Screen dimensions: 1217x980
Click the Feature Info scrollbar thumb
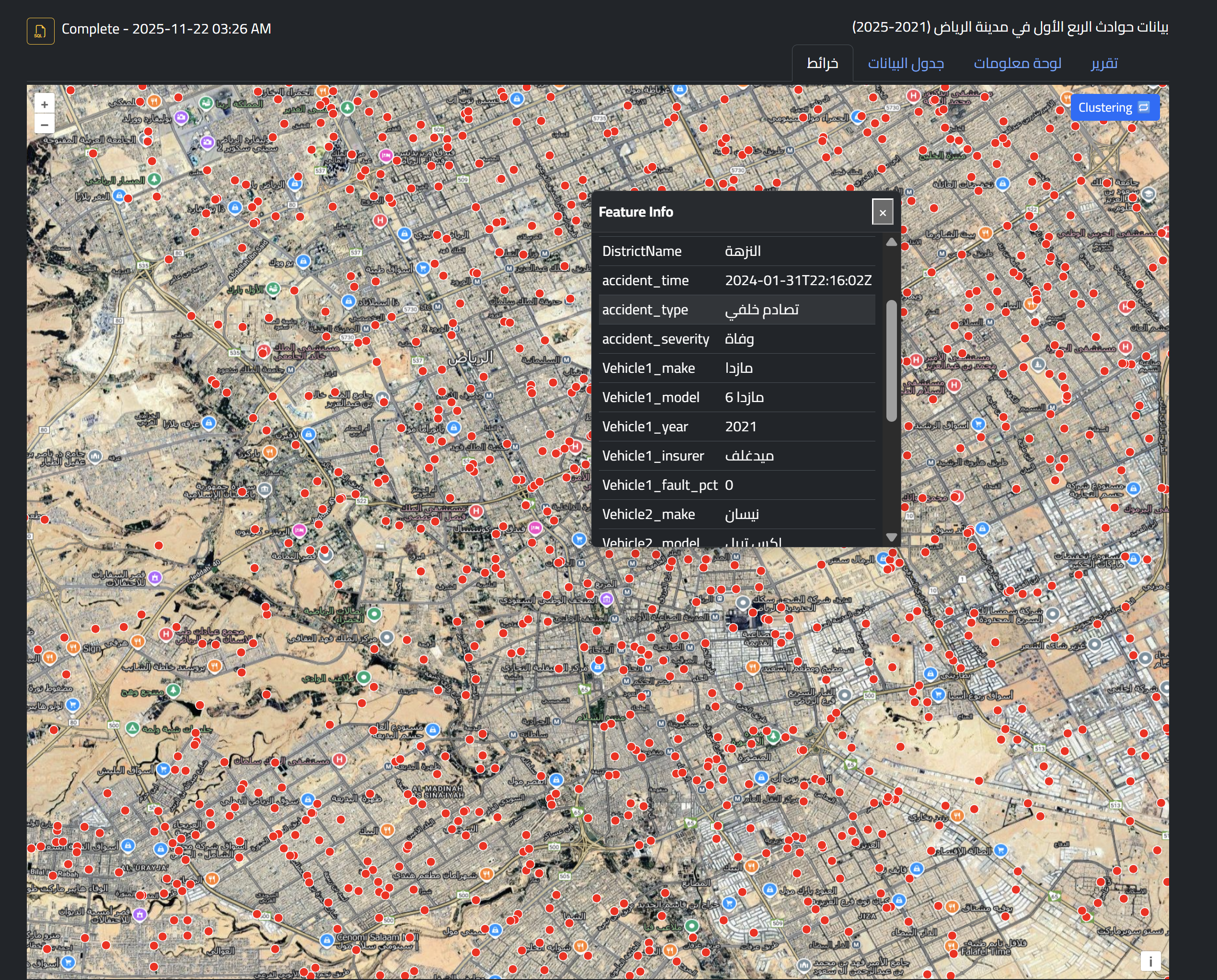pyautogui.click(x=891, y=361)
